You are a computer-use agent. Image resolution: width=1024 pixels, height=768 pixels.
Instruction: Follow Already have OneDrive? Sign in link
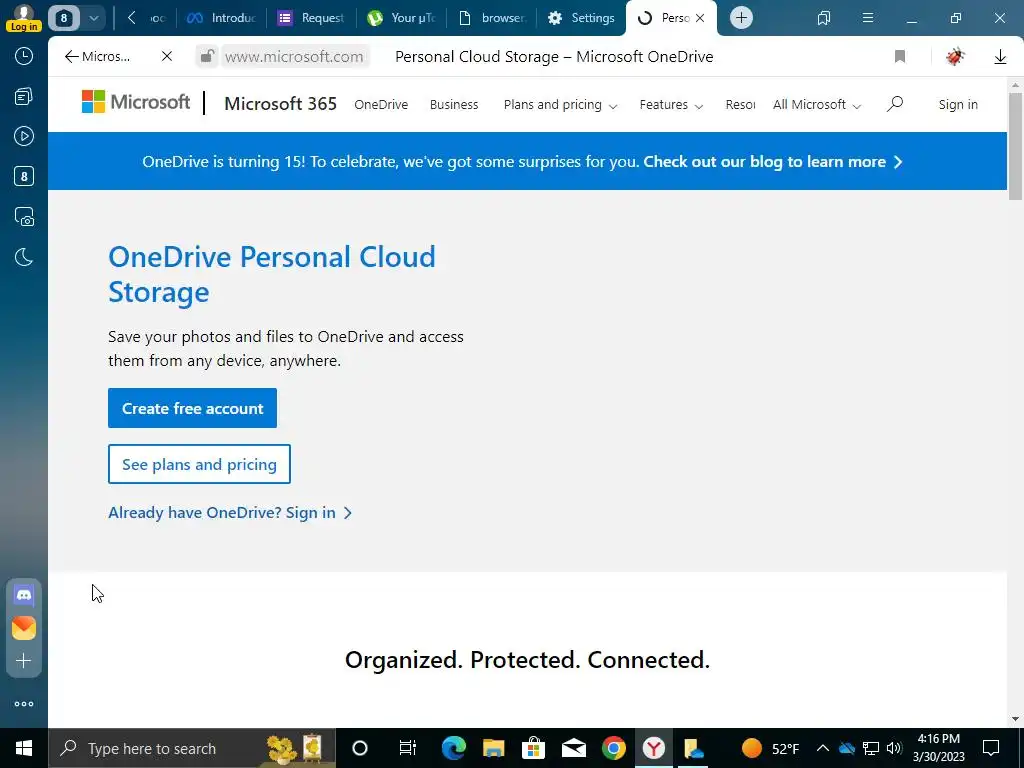[230, 513]
